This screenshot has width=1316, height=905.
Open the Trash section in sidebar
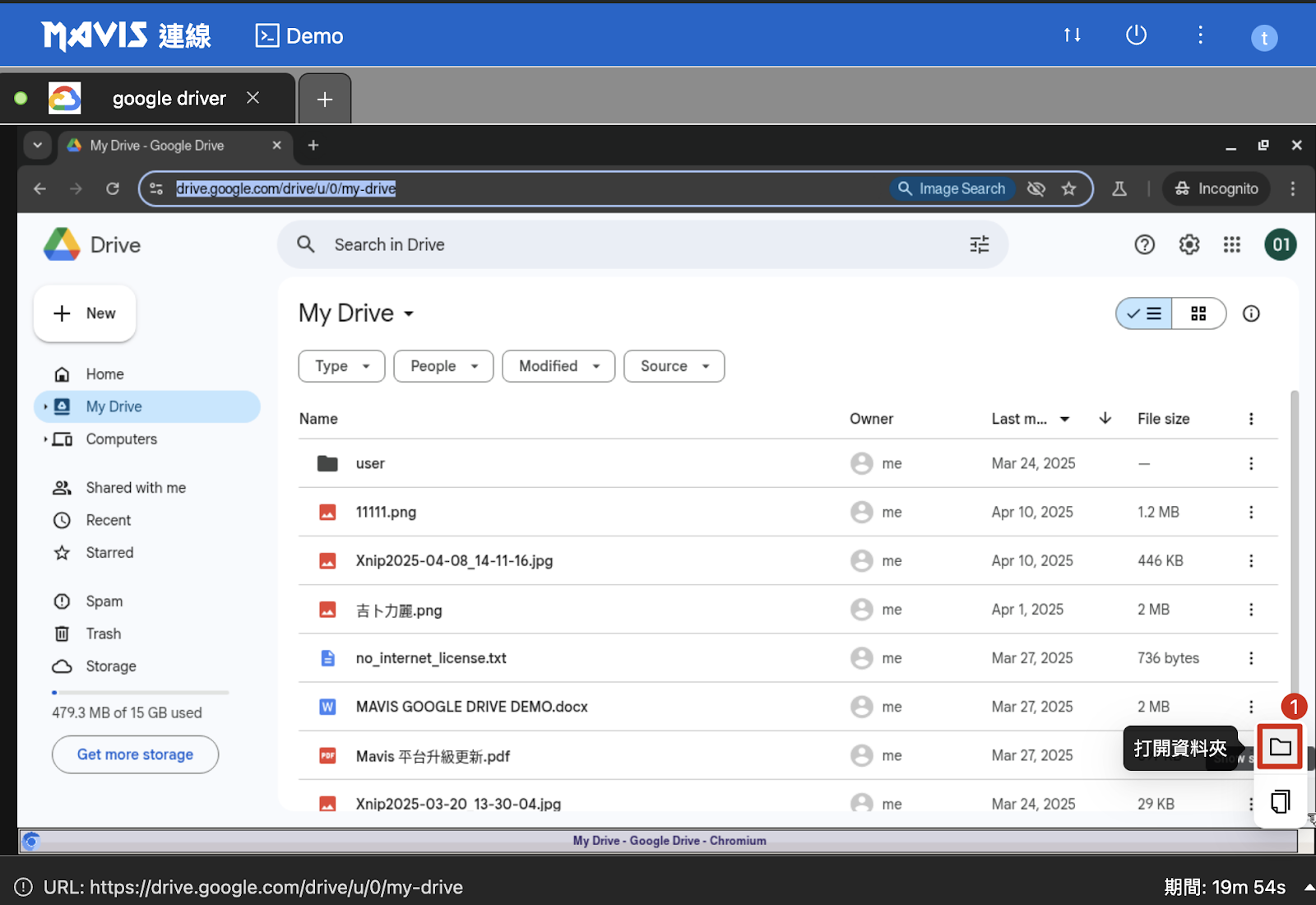click(x=103, y=633)
